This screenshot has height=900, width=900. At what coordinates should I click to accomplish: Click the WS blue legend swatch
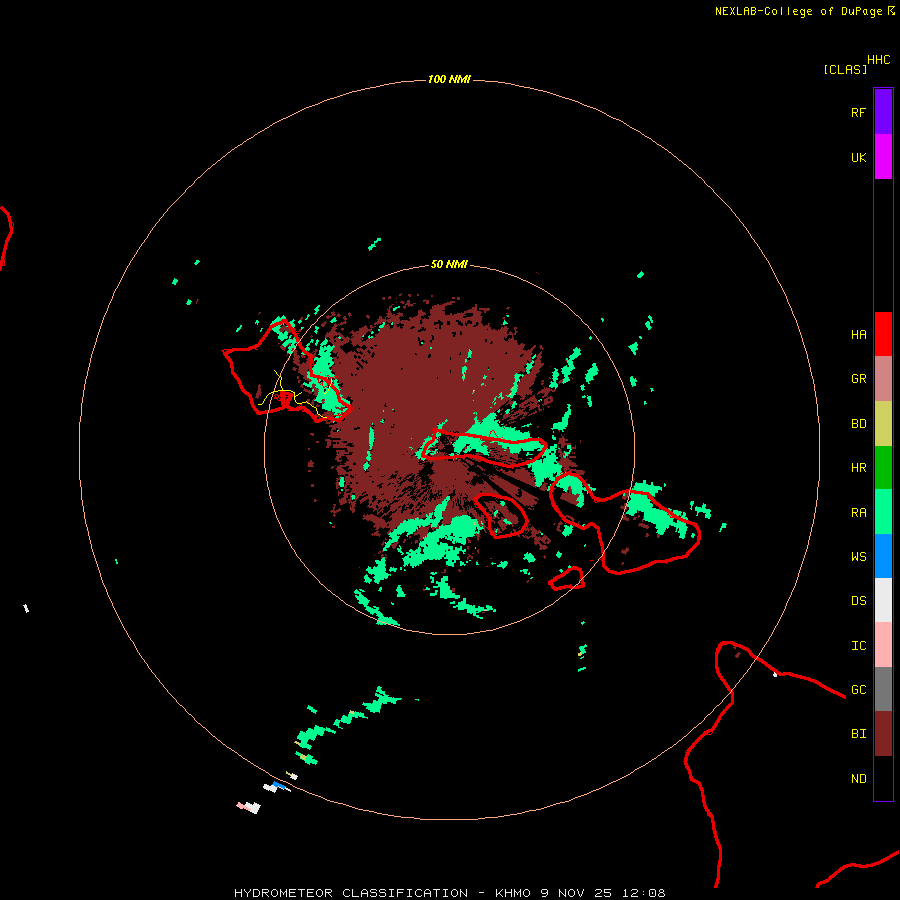883,556
